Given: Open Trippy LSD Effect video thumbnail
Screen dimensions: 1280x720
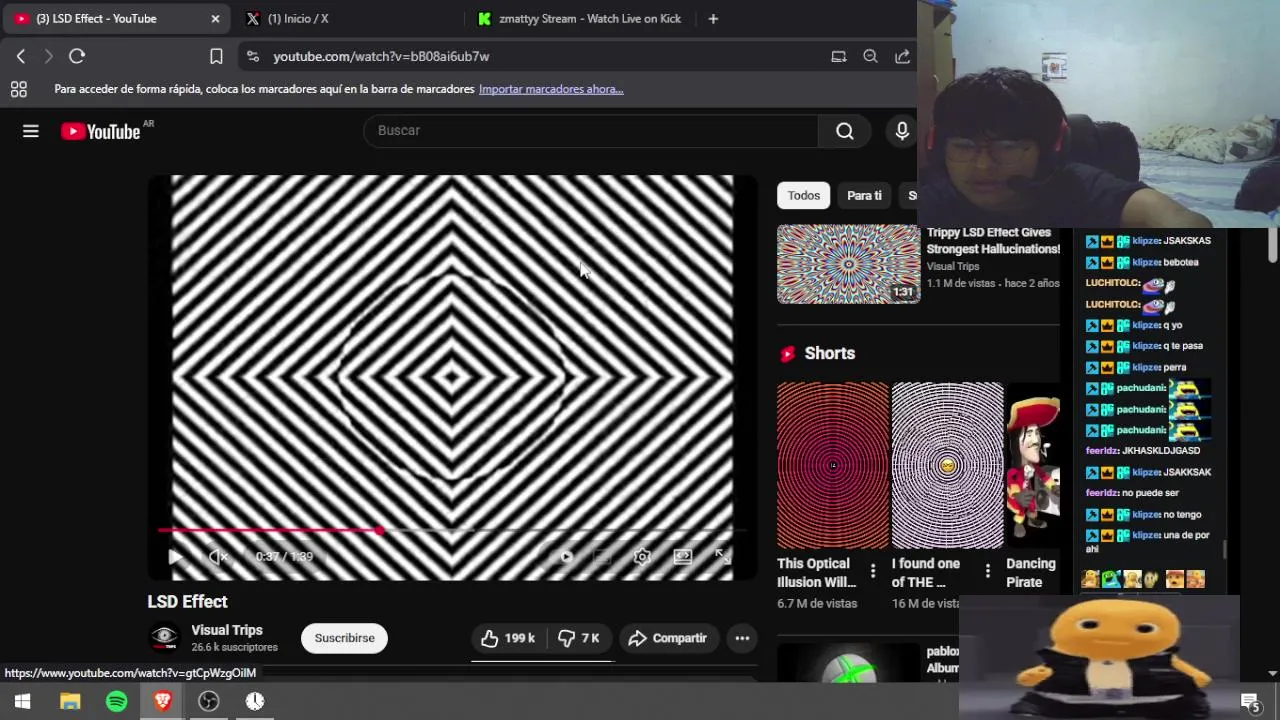Looking at the screenshot, I should [848, 264].
